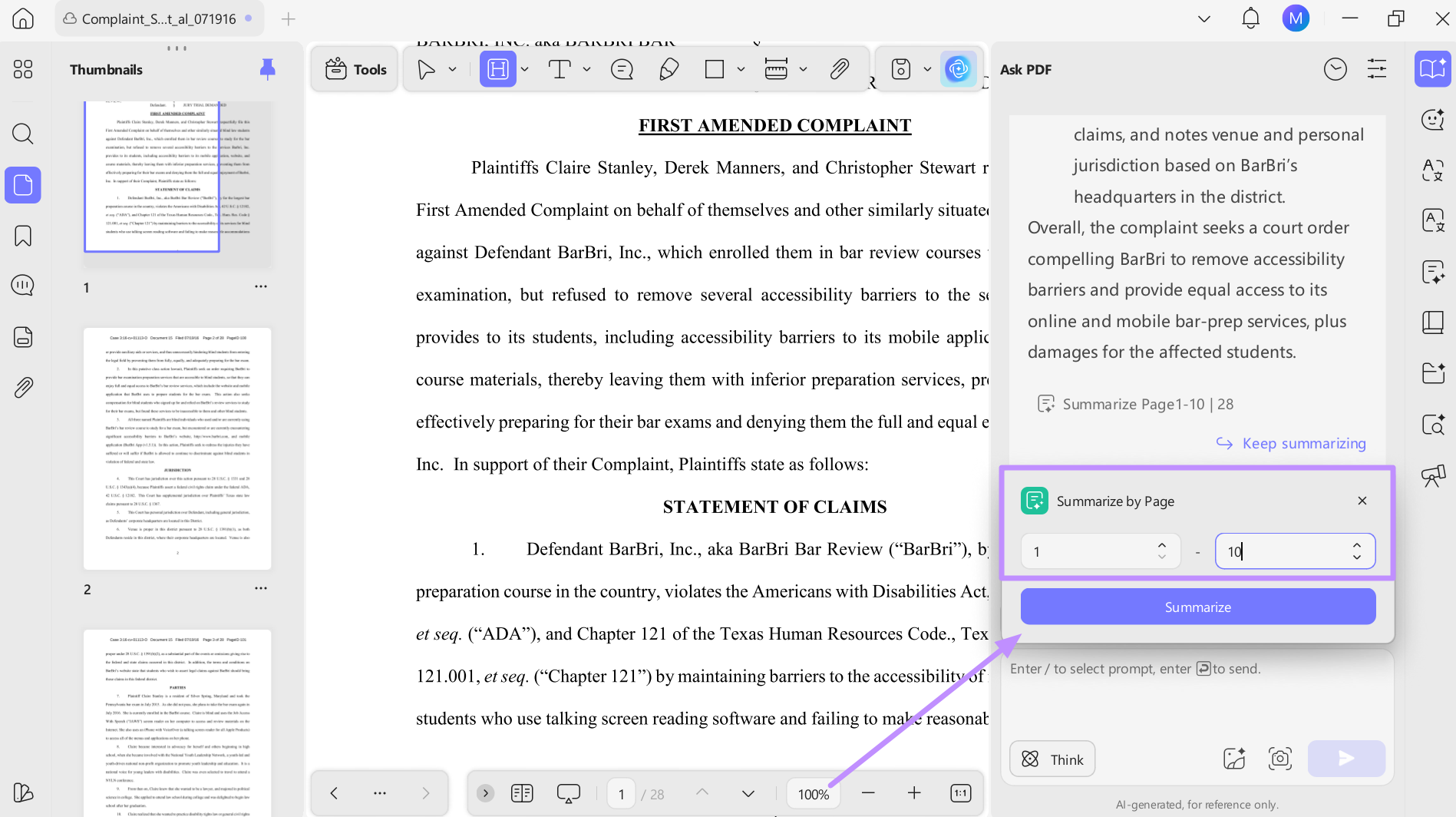Open the AI notes icon in right sidebar
1456x817 pixels.
pos(1432,272)
